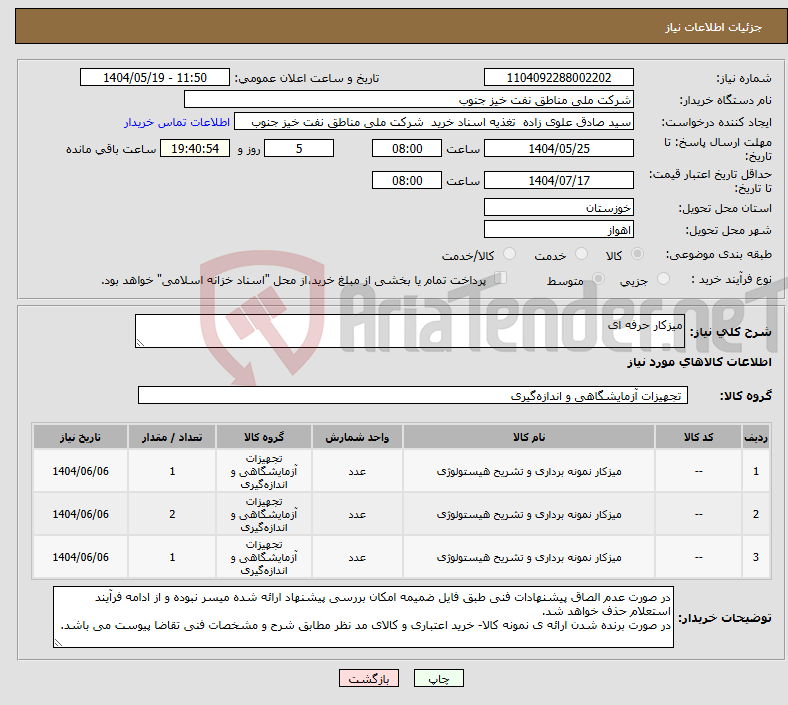Click the نام کالا column header

(529, 437)
